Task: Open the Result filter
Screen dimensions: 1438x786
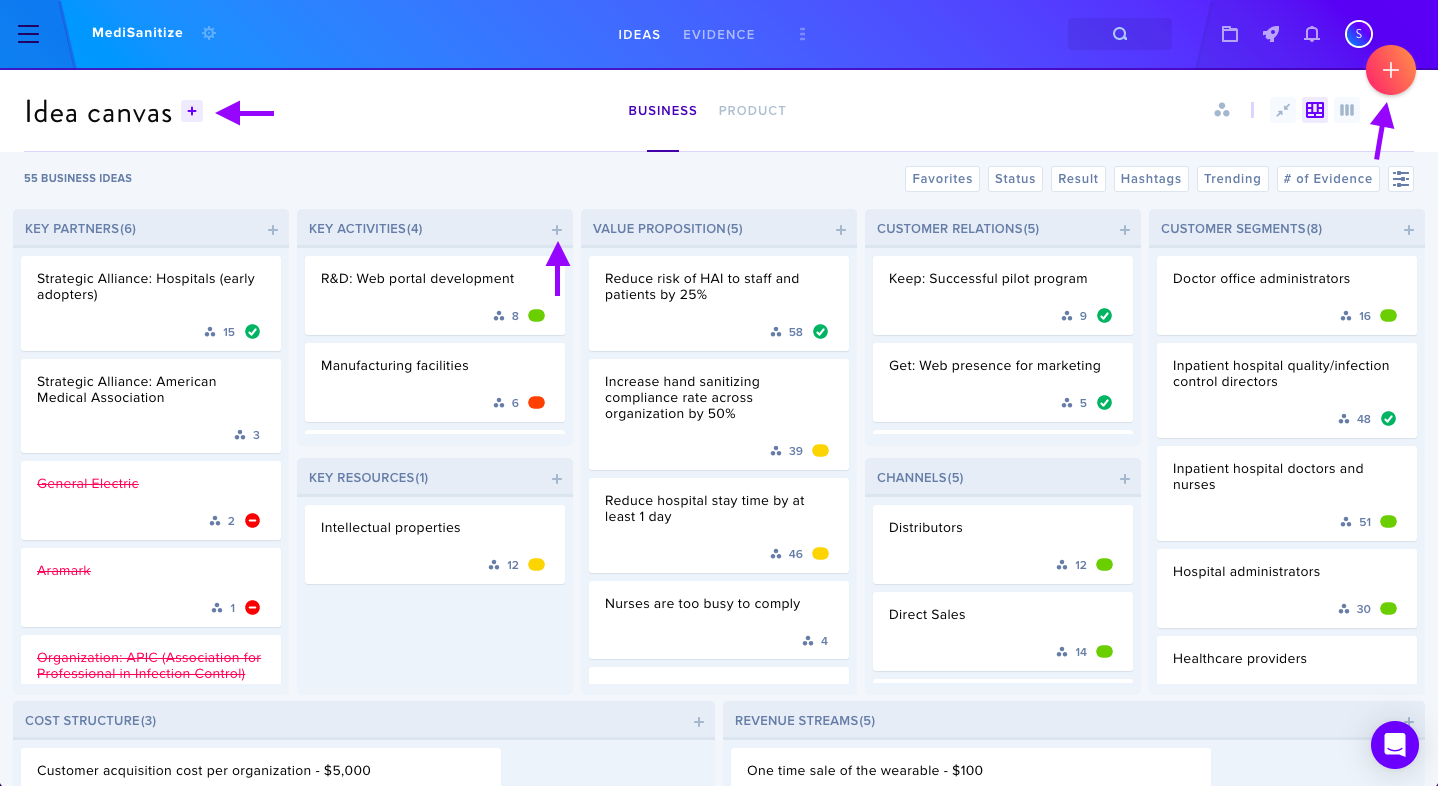Action: (1078, 179)
